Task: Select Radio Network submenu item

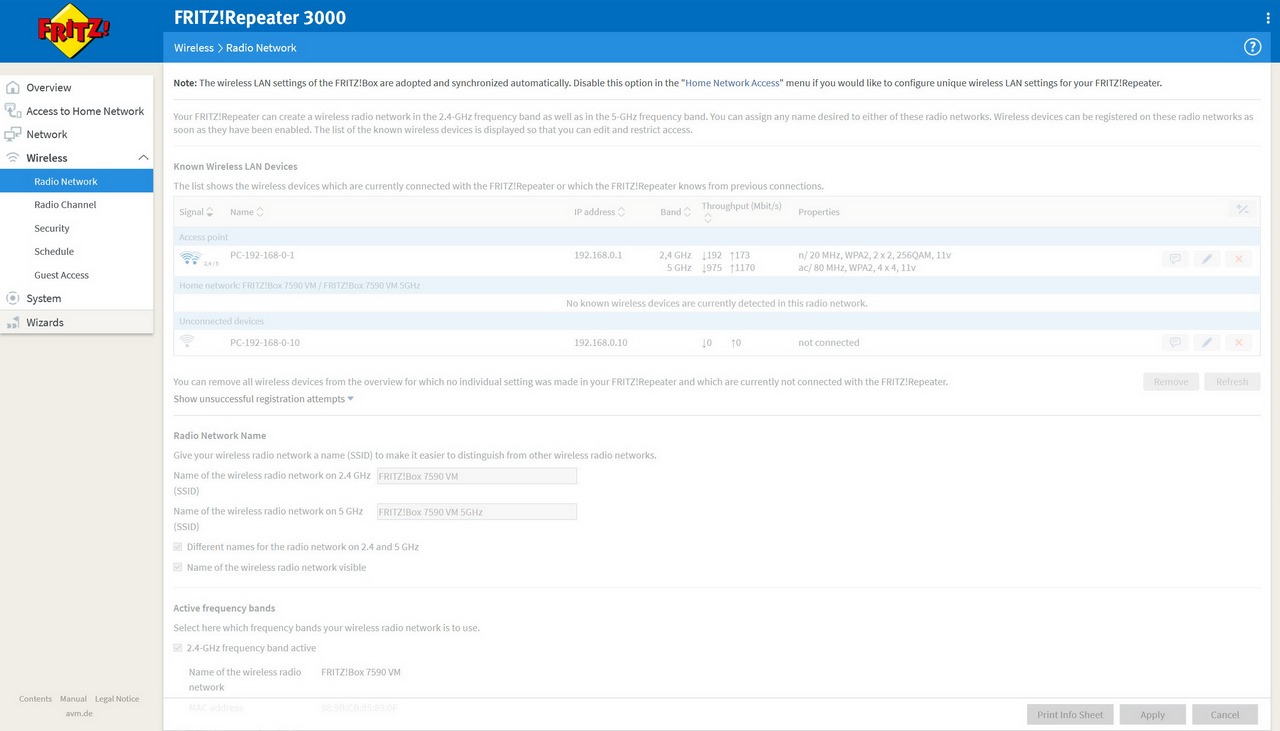Action: [x=77, y=181]
